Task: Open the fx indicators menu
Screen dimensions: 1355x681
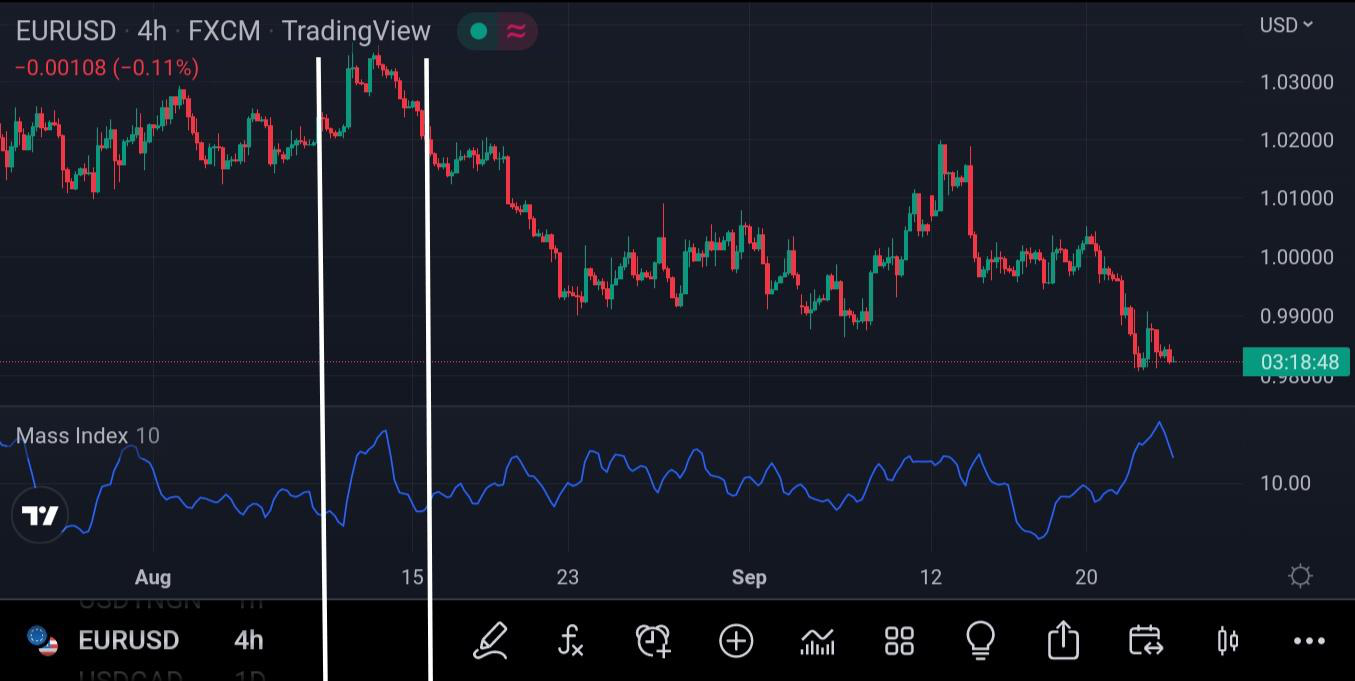Action: tap(570, 640)
